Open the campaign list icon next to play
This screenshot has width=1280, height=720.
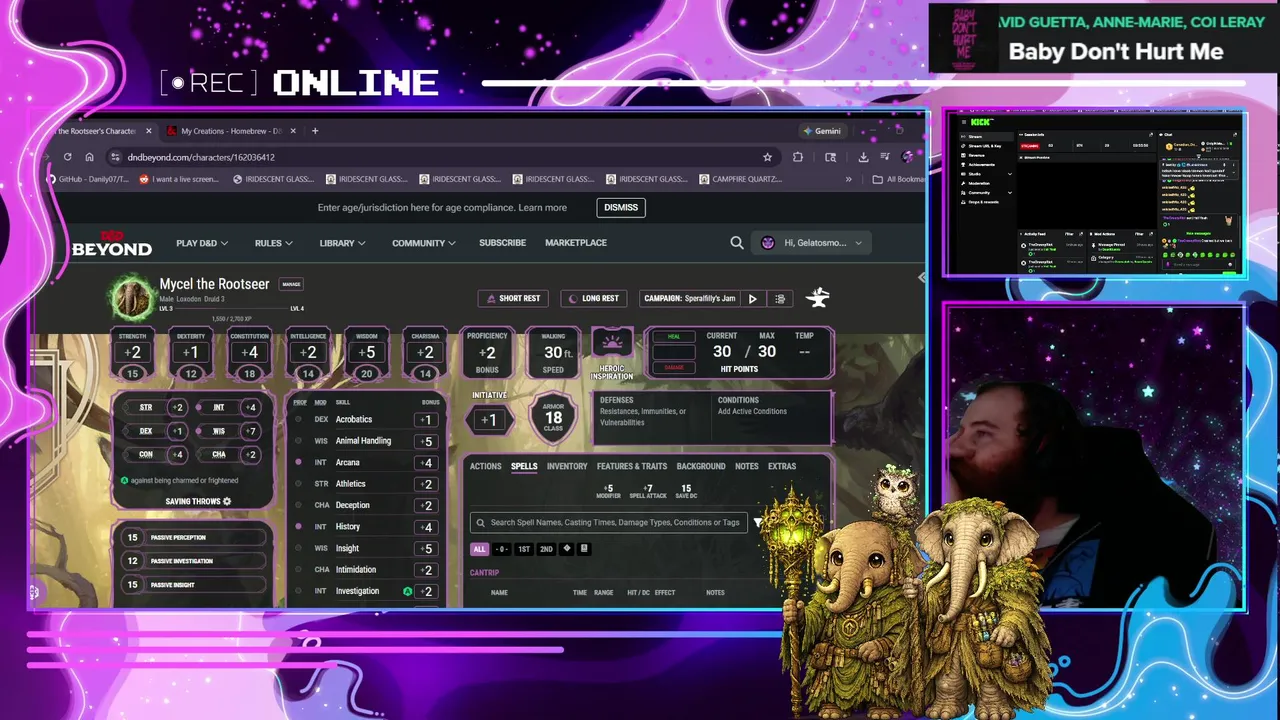[780, 298]
